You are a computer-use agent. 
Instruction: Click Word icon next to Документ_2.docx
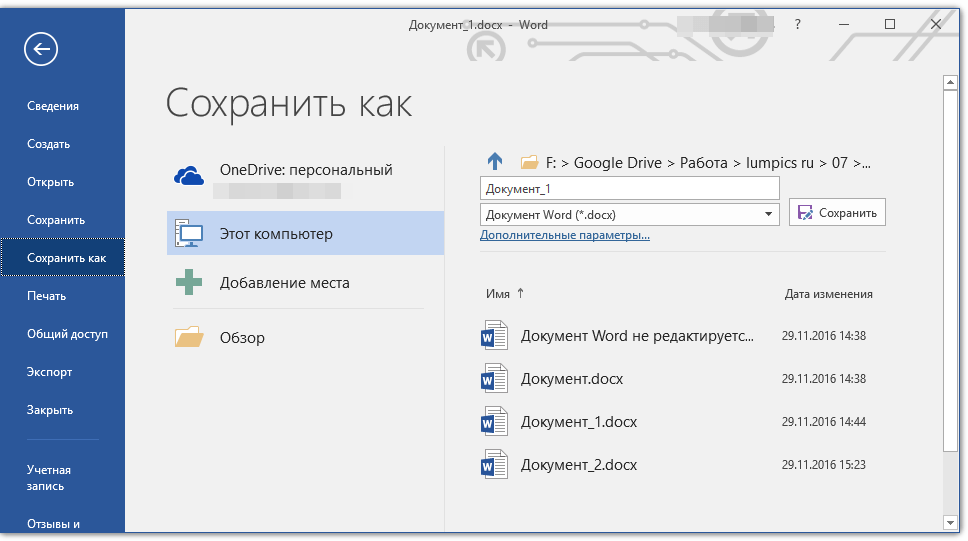(x=495, y=465)
